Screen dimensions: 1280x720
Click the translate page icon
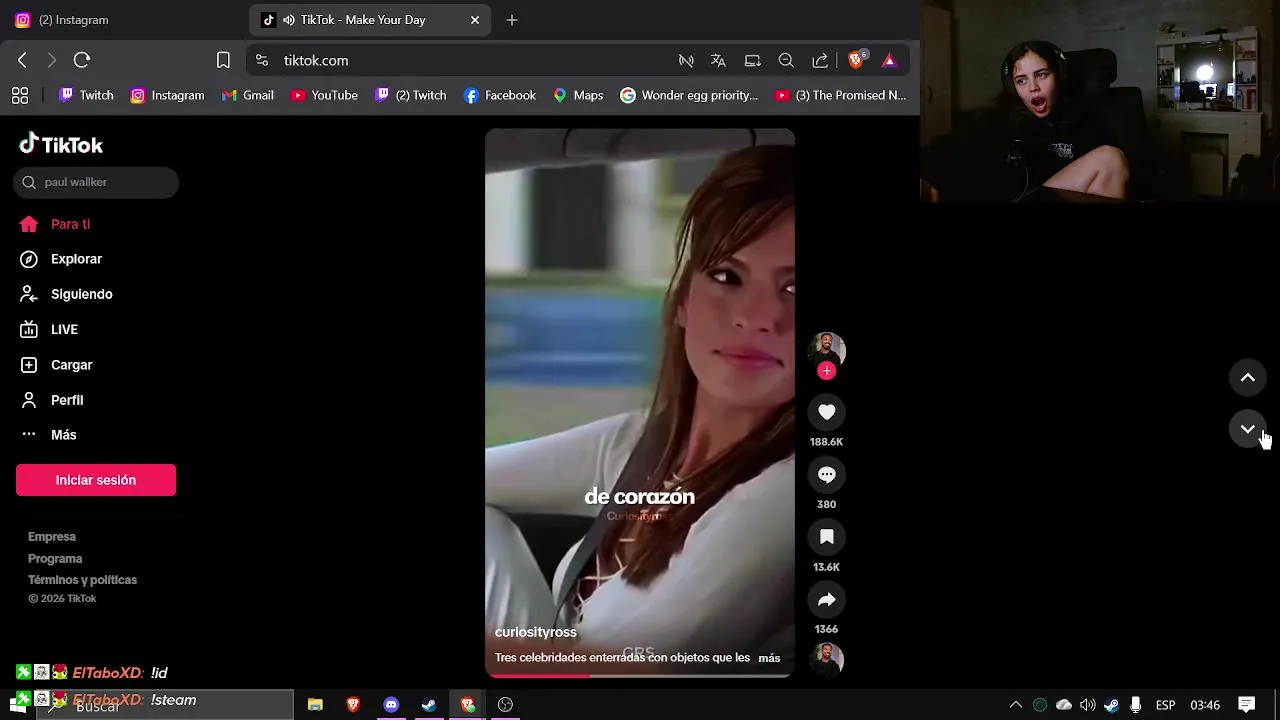(718, 60)
